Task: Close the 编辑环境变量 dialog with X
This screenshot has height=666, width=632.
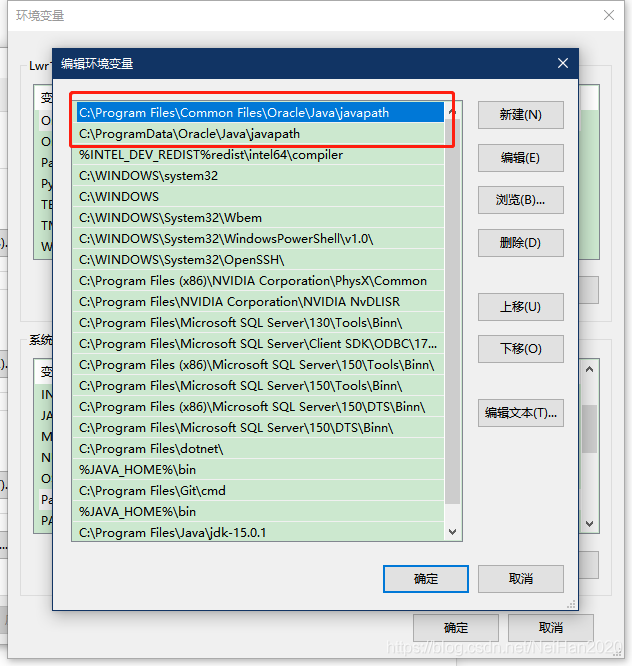Action: pos(563,63)
